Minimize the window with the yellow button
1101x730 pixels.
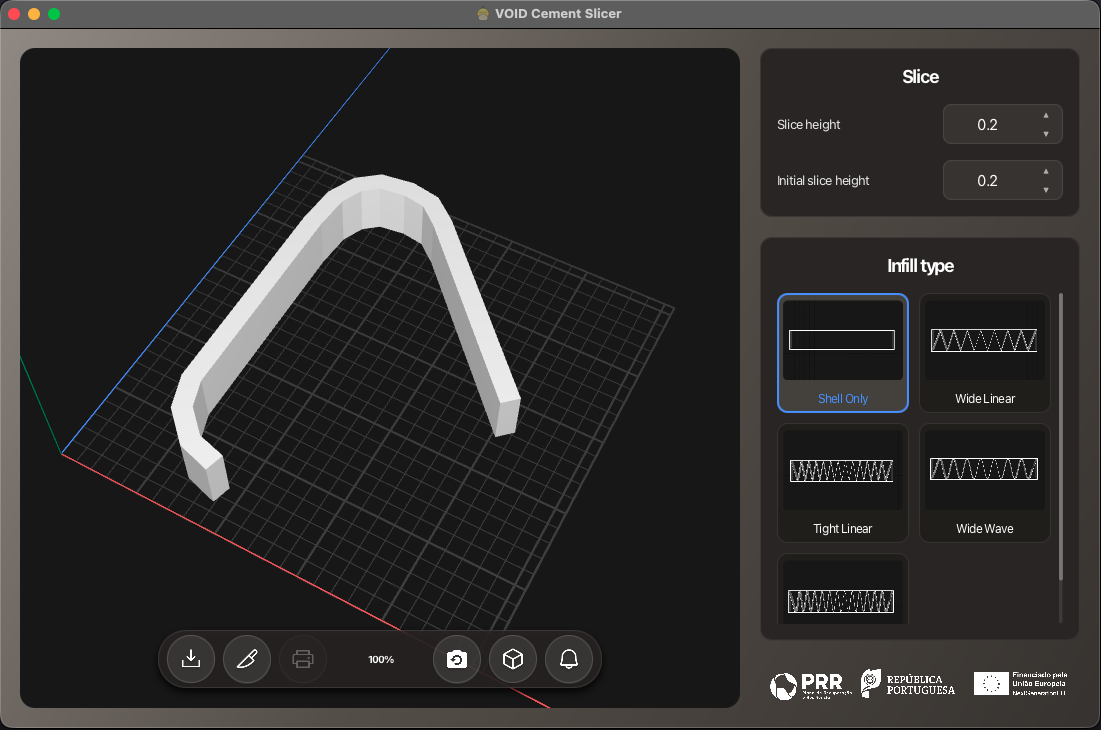pyautogui.click(x=34, y=14)
